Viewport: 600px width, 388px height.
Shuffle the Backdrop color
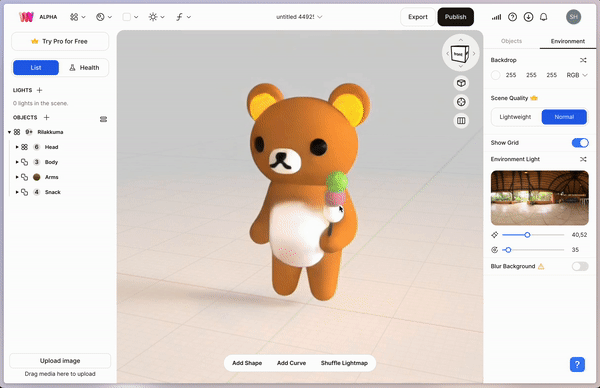click(x=583, y=60)
